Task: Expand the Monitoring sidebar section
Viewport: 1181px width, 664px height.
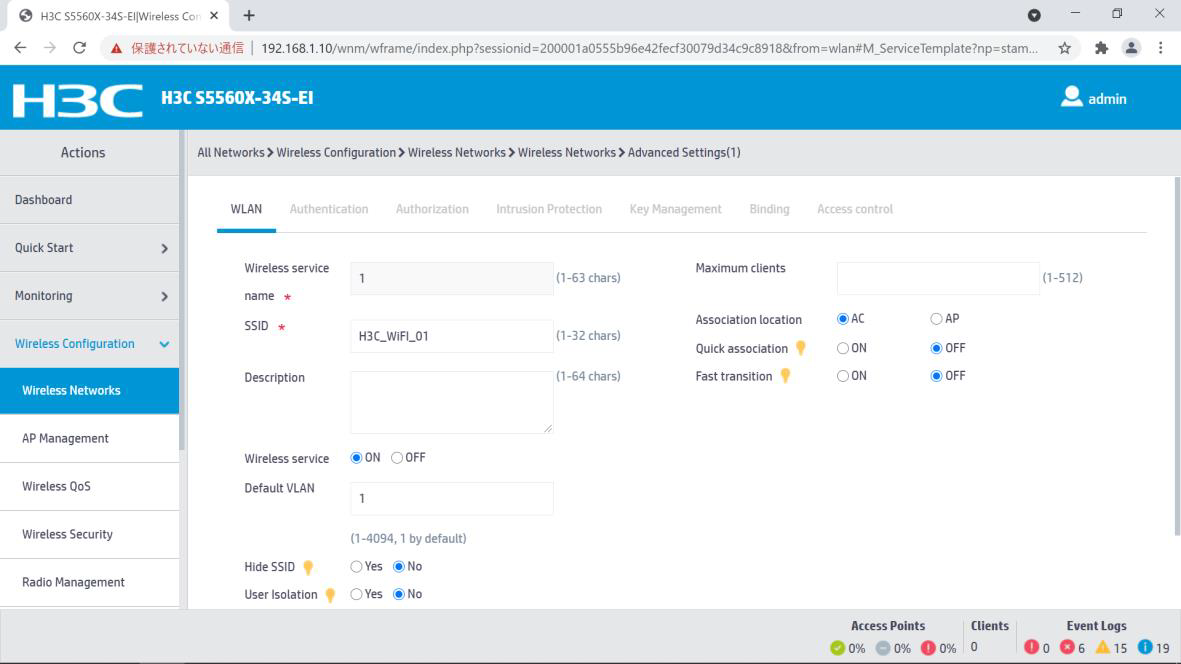Action: click(x=90, y=296)
